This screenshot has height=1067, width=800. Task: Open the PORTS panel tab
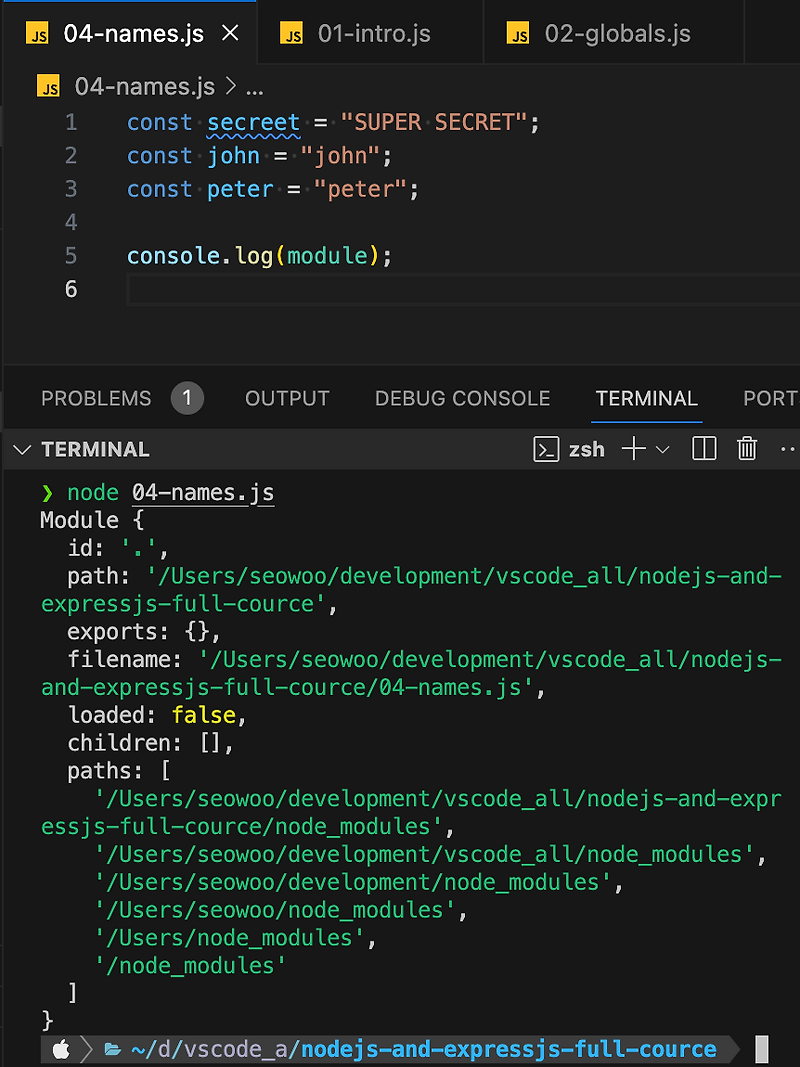771,398
